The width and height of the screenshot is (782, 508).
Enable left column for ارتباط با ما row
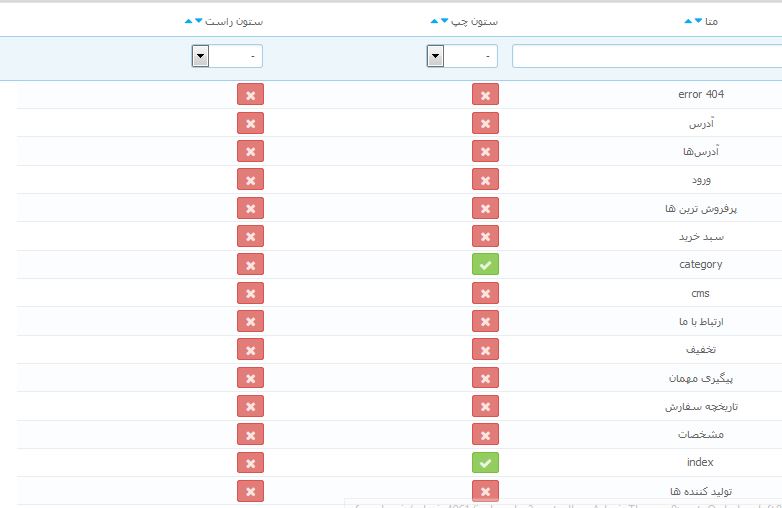pyautogui.click(x=485, y=322)
